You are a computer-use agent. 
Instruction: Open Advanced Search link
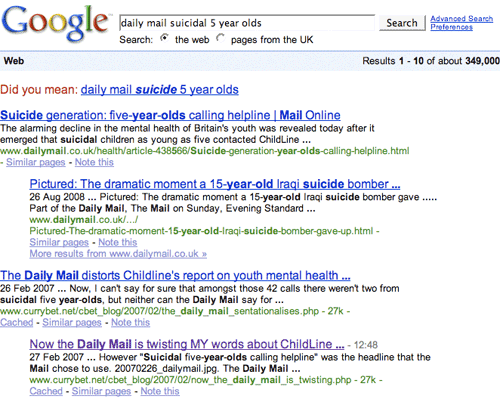pos(462,19)
